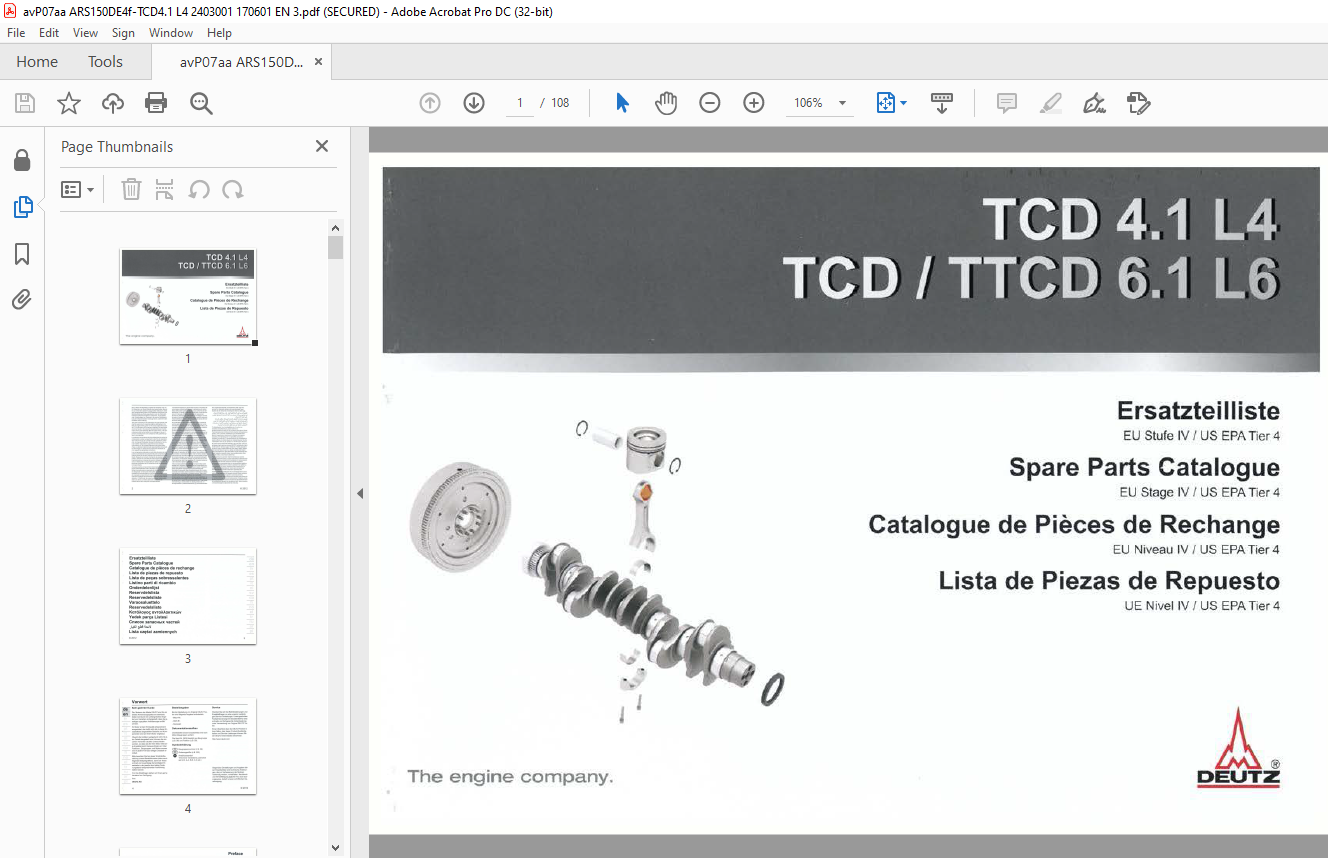
Task: Open the File menu
Action: [16, 33]
